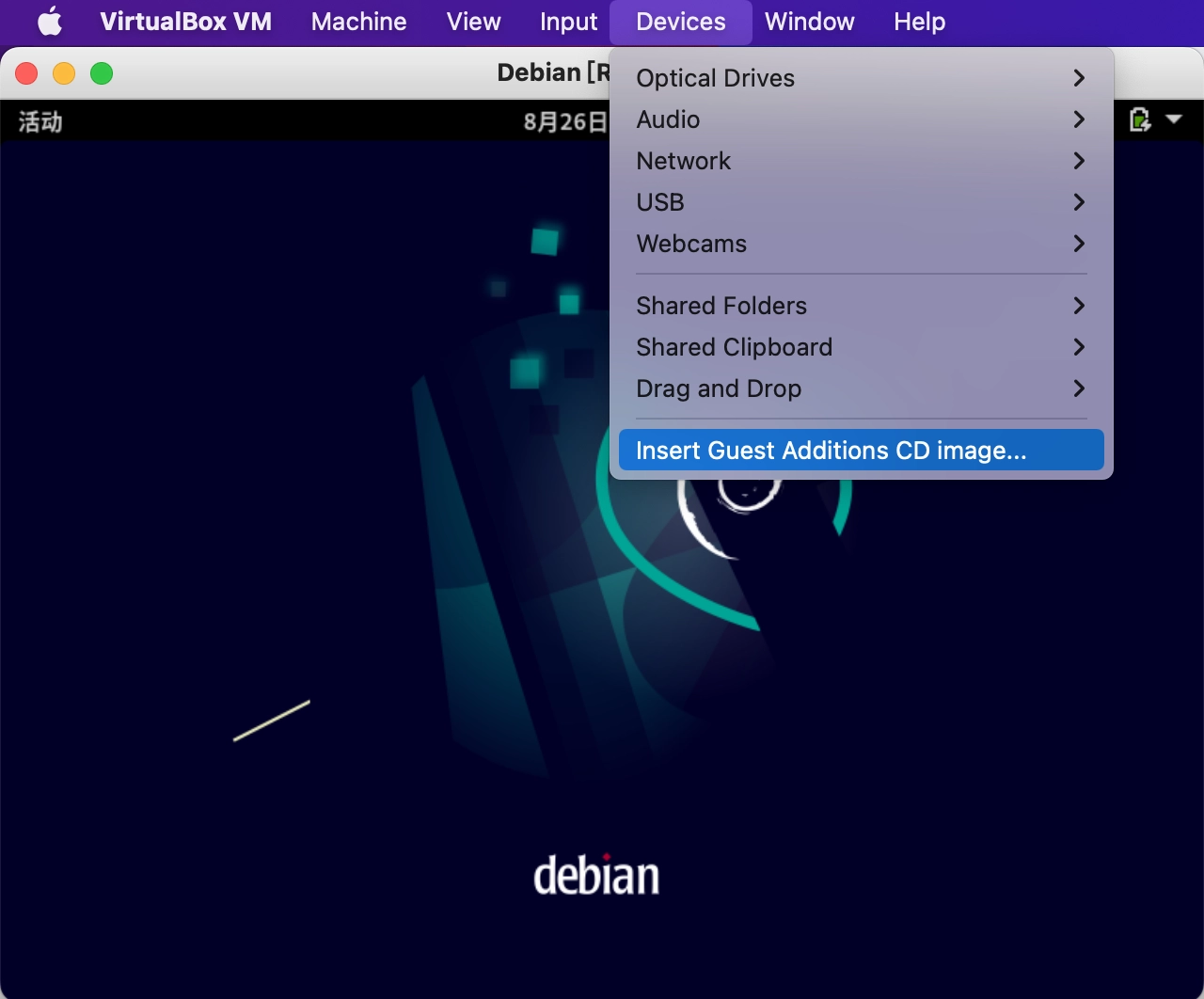Viewport: 1204px width, 999px height.
Task: Click the debian logo text on wallpaper
Action: [596, 875]
